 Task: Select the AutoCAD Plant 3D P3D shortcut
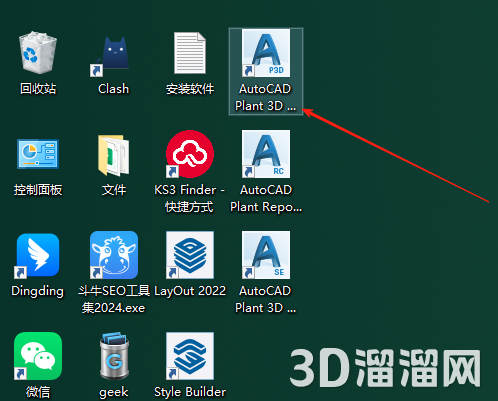click(x=266, y=53)
